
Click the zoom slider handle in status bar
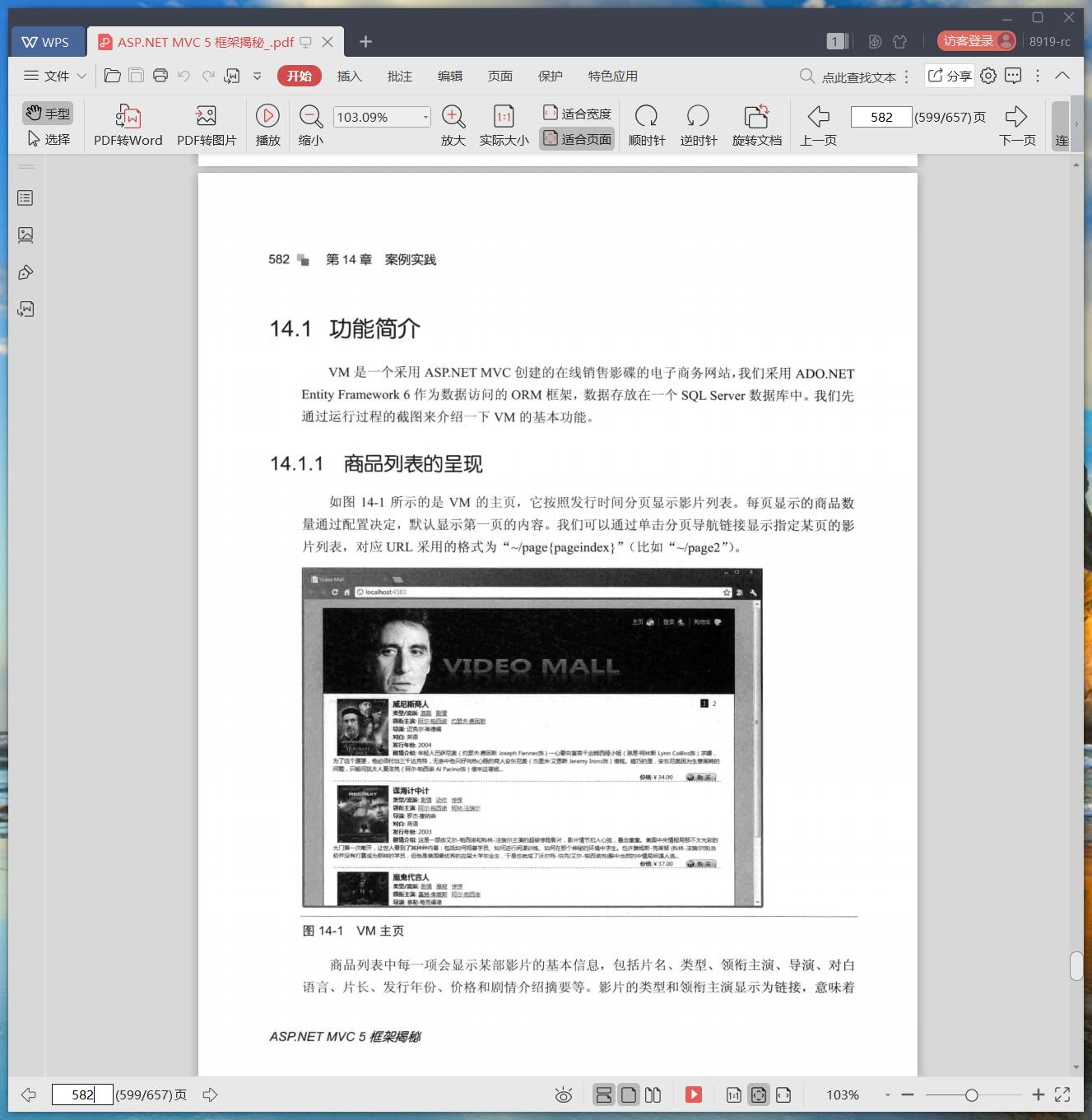point(972,1095)
